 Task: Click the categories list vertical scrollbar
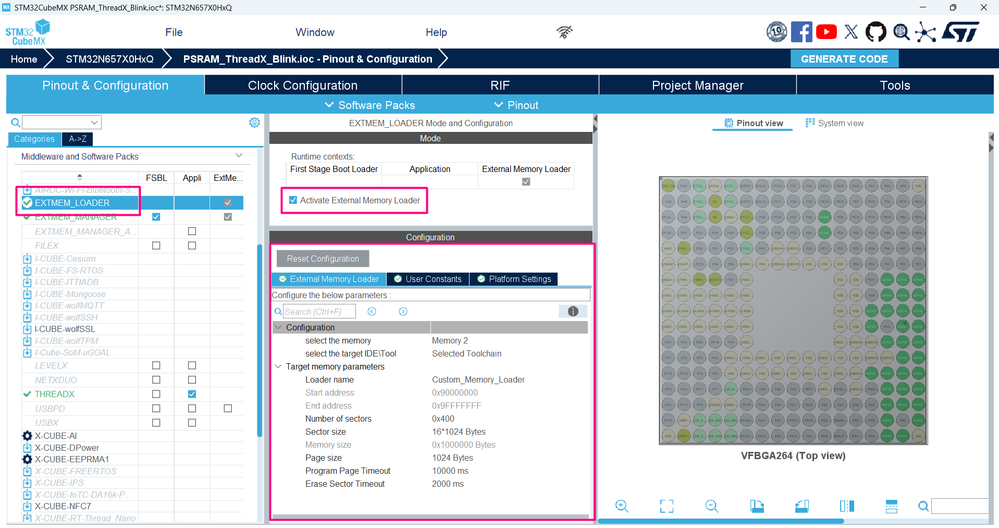point(260,341)
